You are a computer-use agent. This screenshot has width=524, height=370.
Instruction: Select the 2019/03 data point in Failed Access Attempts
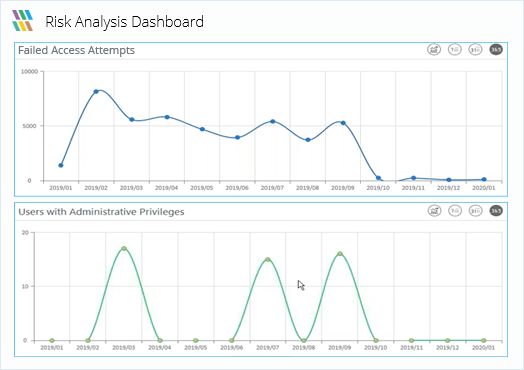pyautogui.click(x=132, y=119)
